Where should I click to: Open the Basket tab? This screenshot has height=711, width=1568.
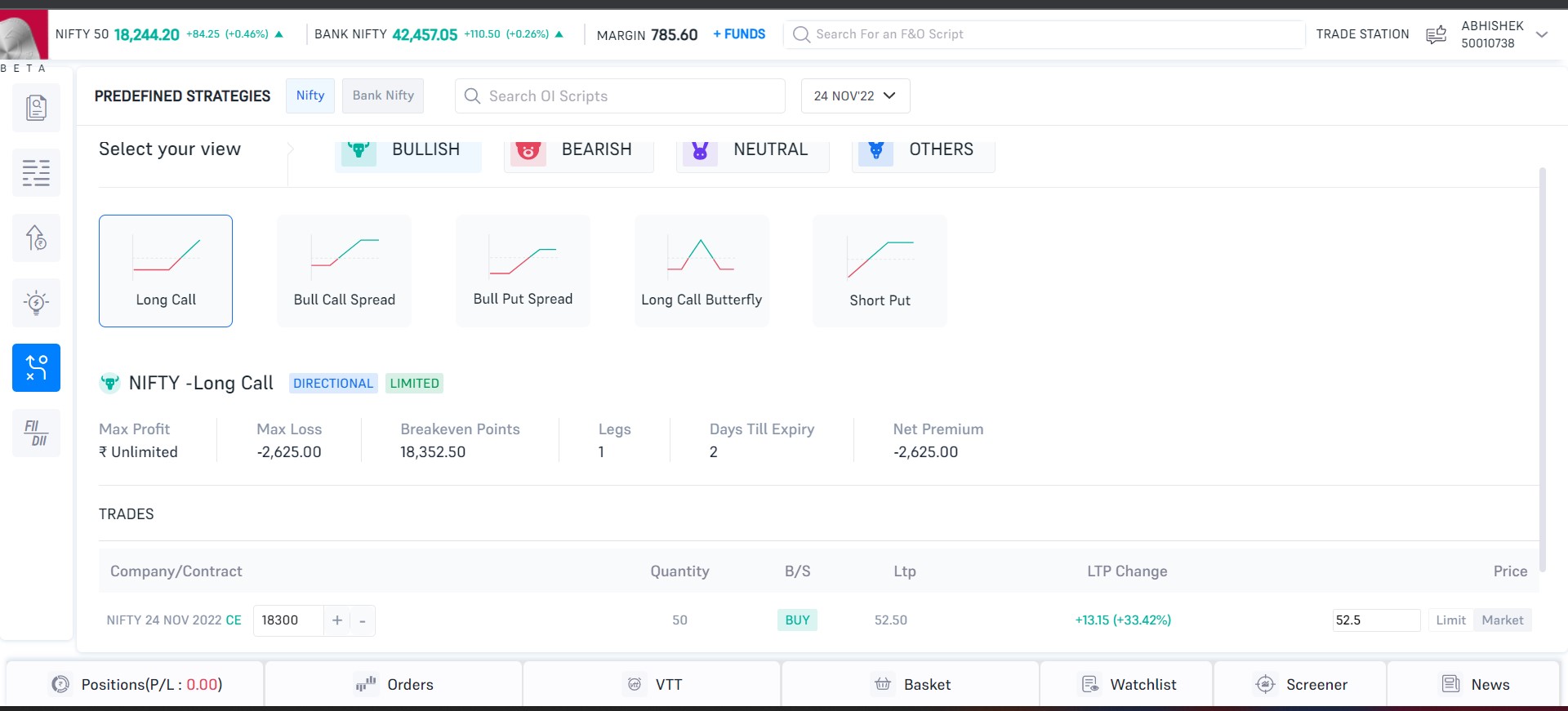pos(911,684)
